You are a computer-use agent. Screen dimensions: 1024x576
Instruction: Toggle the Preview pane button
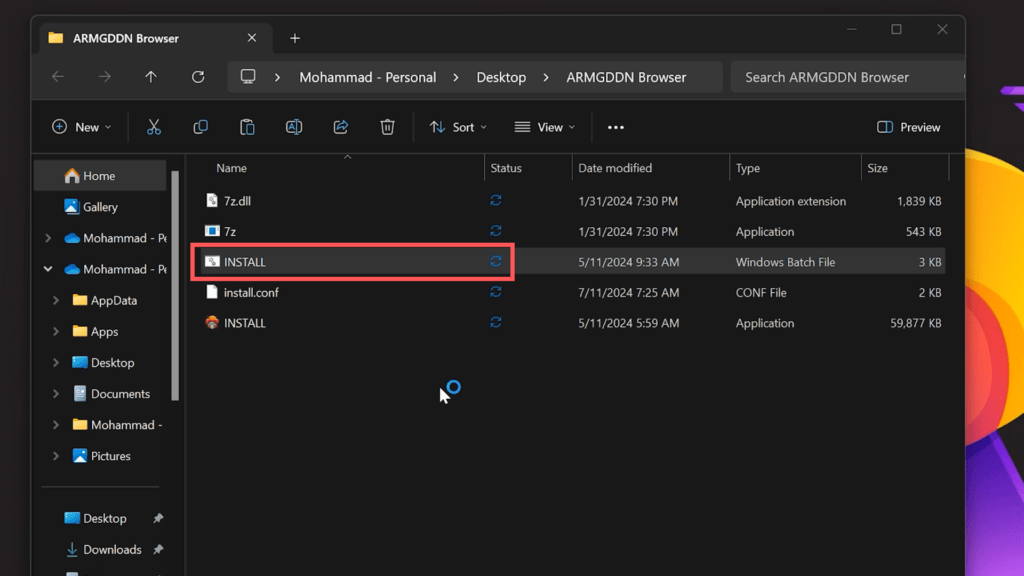908,127
